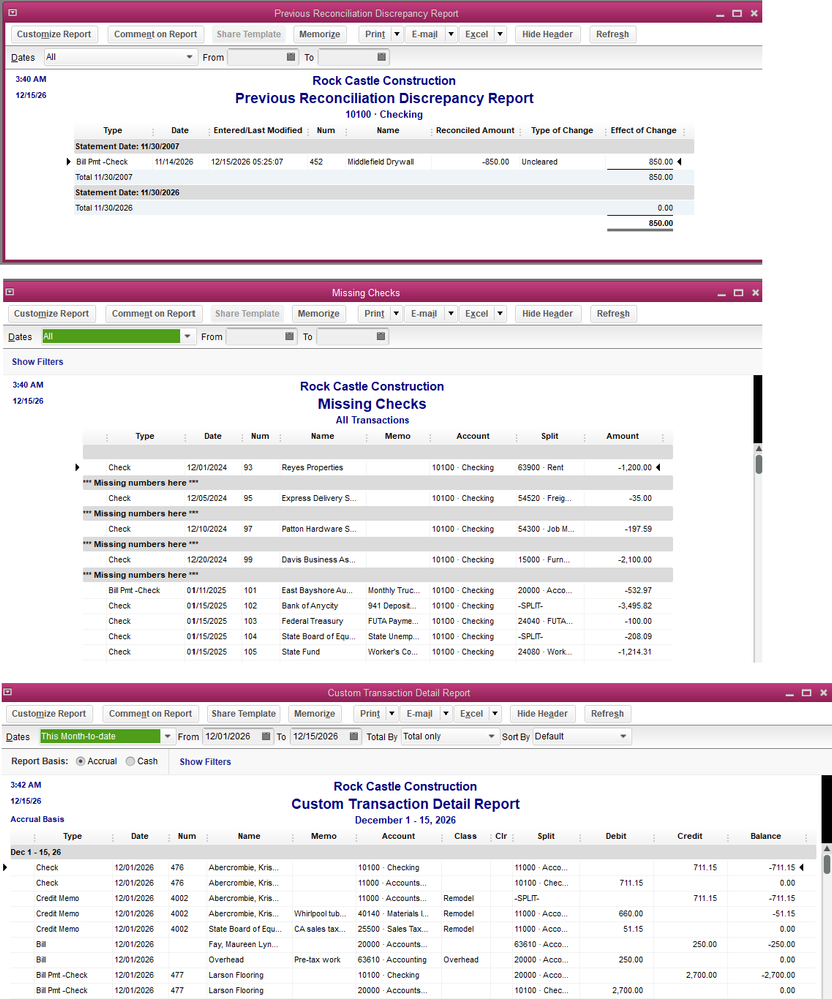Minimize the Previous Reconciliation Discrepancy Report window
The image size is (832, 999).
(x=720, y=14)
